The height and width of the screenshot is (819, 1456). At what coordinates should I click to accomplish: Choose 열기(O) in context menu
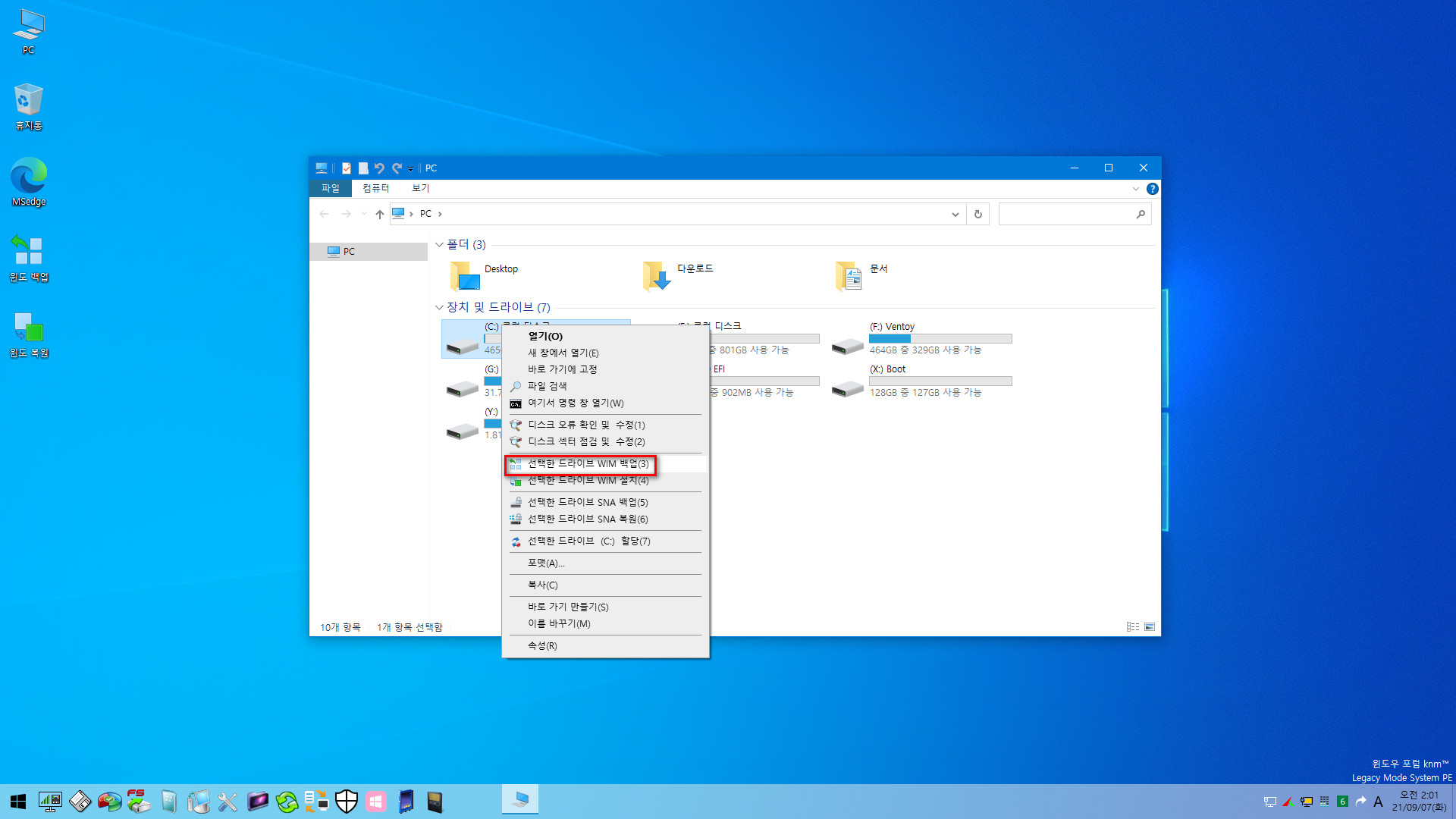pyautogui.click(x=605, y=336)
